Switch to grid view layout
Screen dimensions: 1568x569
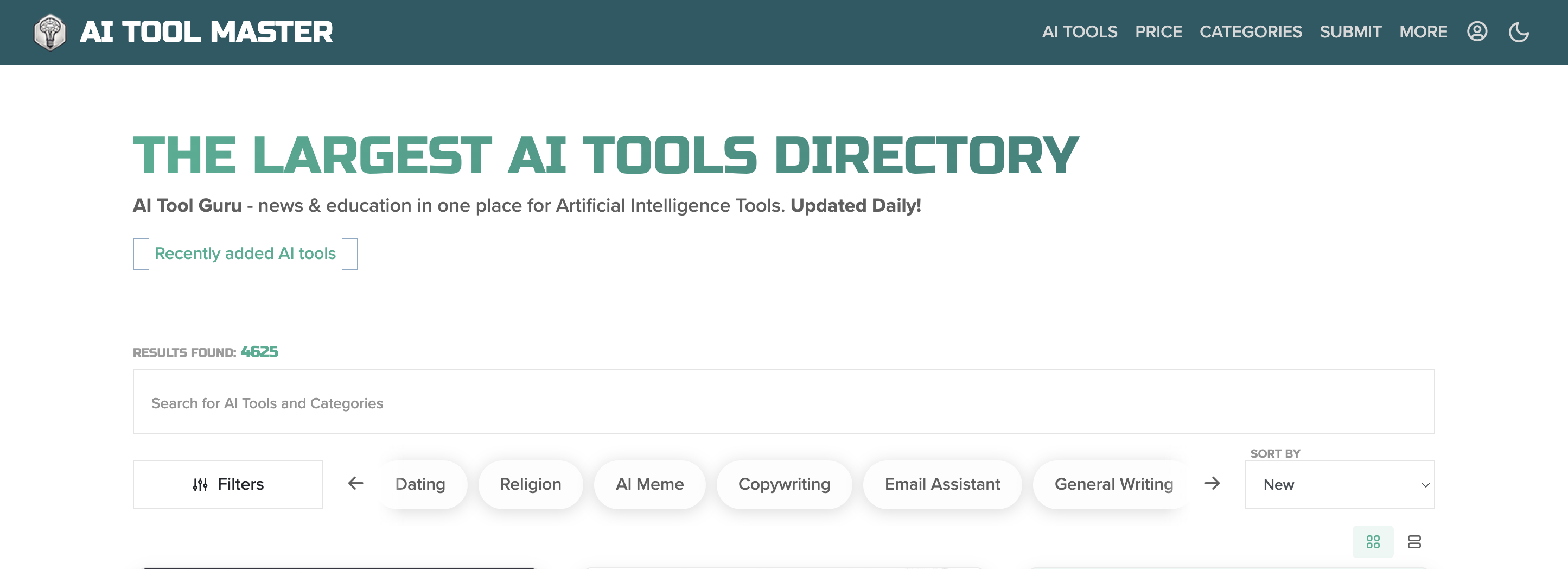point(1373,542)
